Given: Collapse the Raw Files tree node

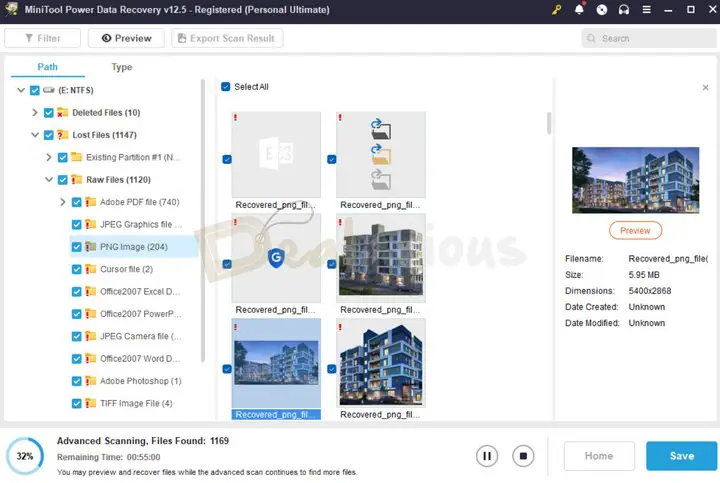Looking at the screenshot, I should [x=49, y=180].
